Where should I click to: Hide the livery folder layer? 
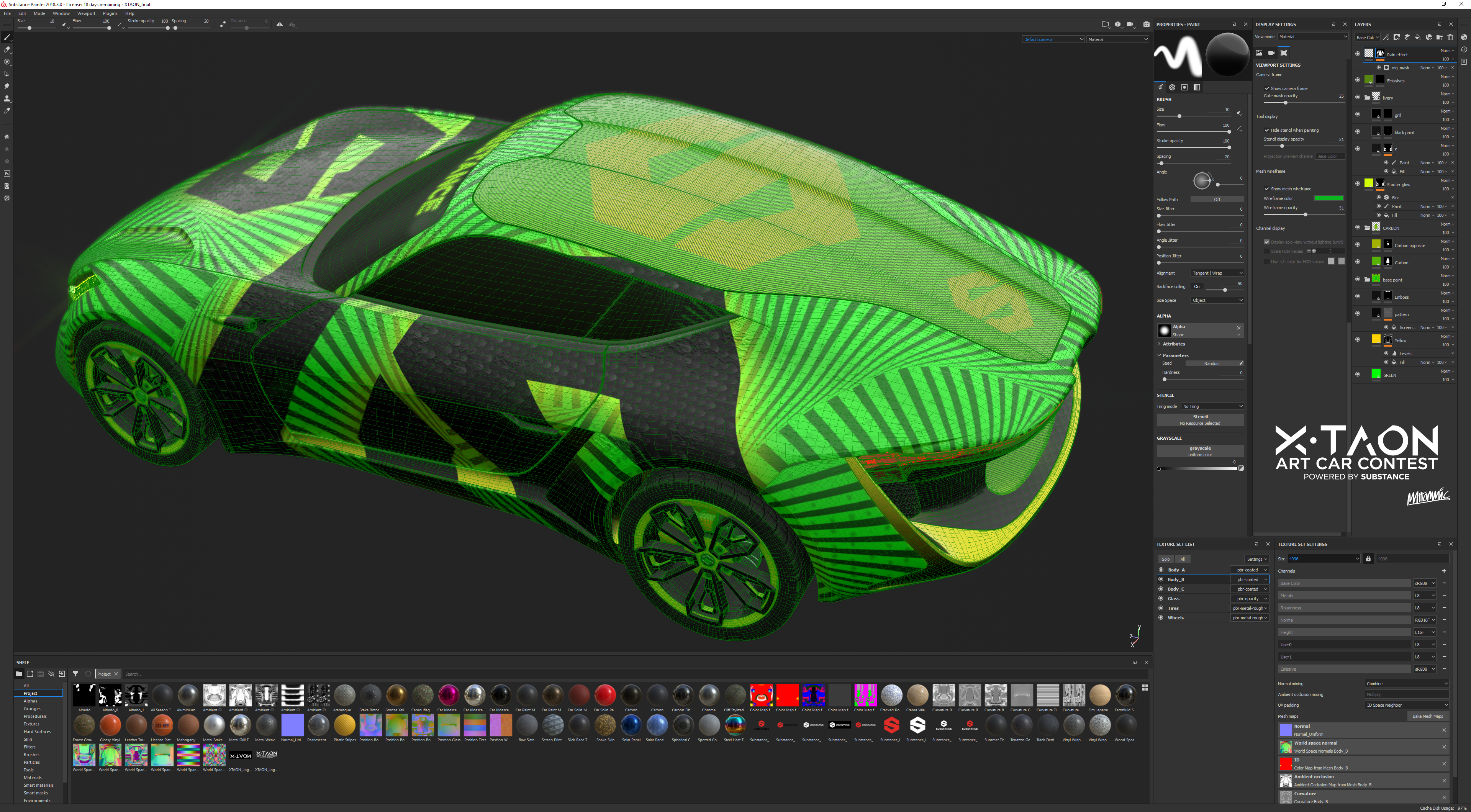(x=1358, y=97)
